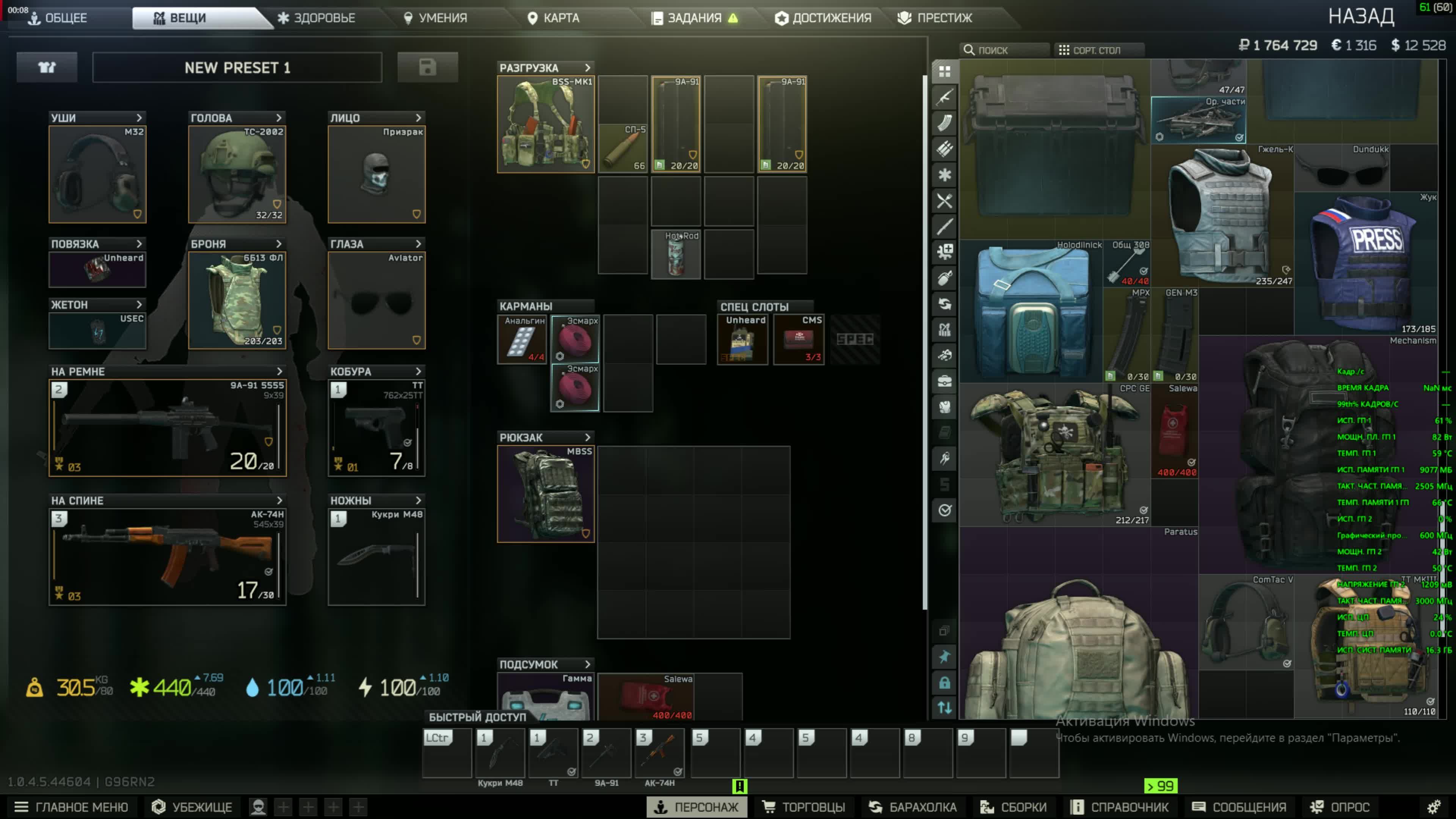This screenshot has width=1456, height=819.
Task: Select the grenades filter icon
Action: [945, 278]
